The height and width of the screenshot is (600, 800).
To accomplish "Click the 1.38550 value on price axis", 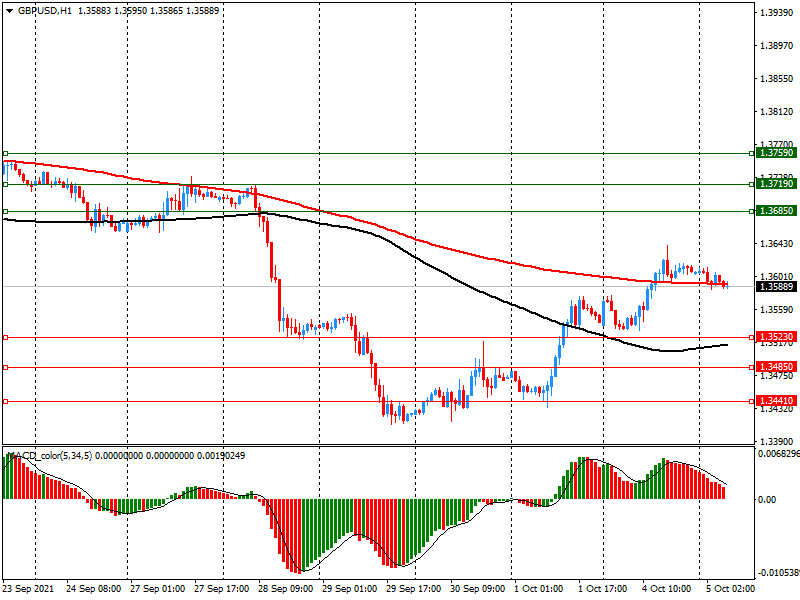I will [x=777, y=79].
